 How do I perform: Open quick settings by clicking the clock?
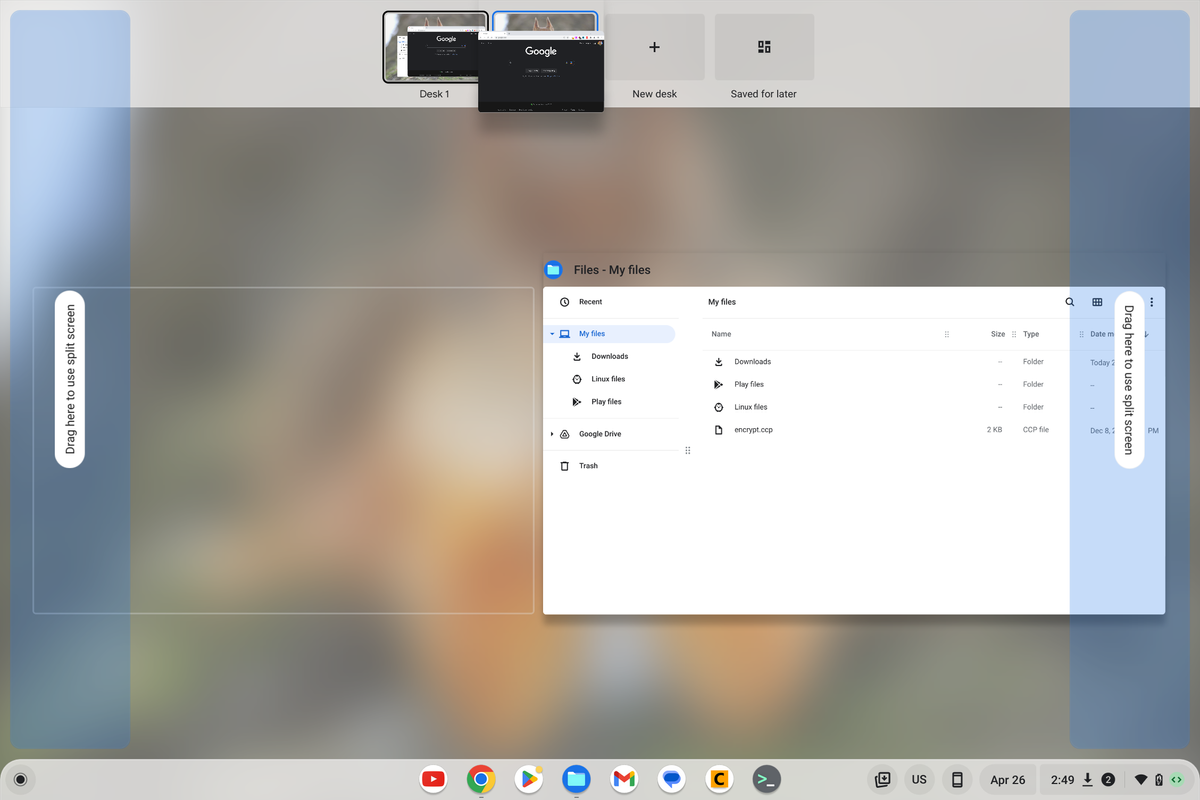click(x=1063, y=779)
